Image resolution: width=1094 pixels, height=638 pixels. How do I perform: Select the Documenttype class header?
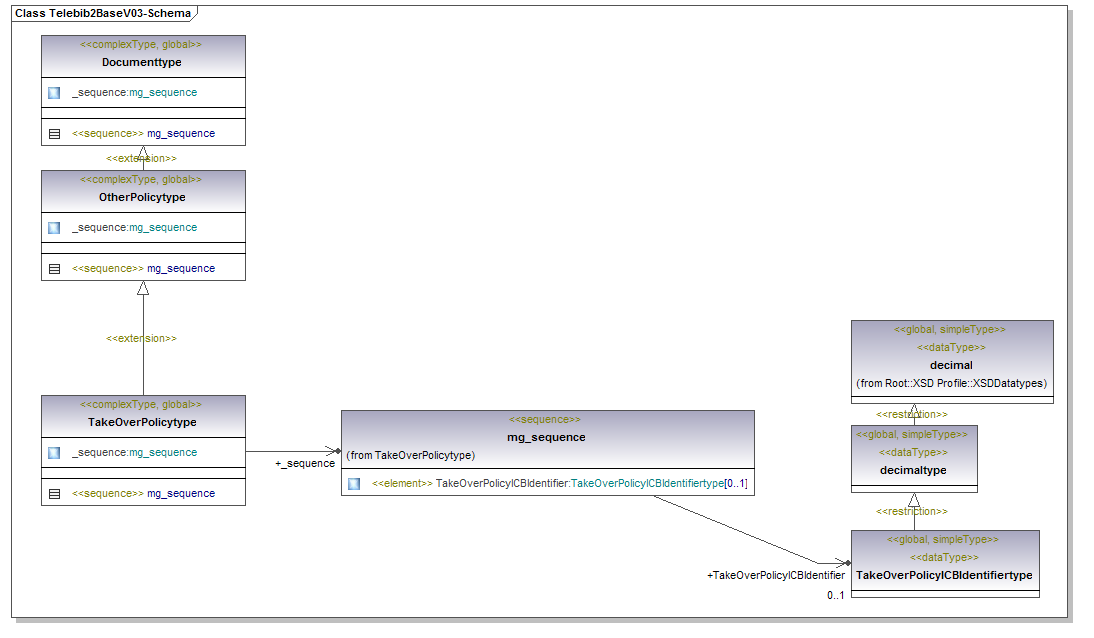tap(142, 62)
